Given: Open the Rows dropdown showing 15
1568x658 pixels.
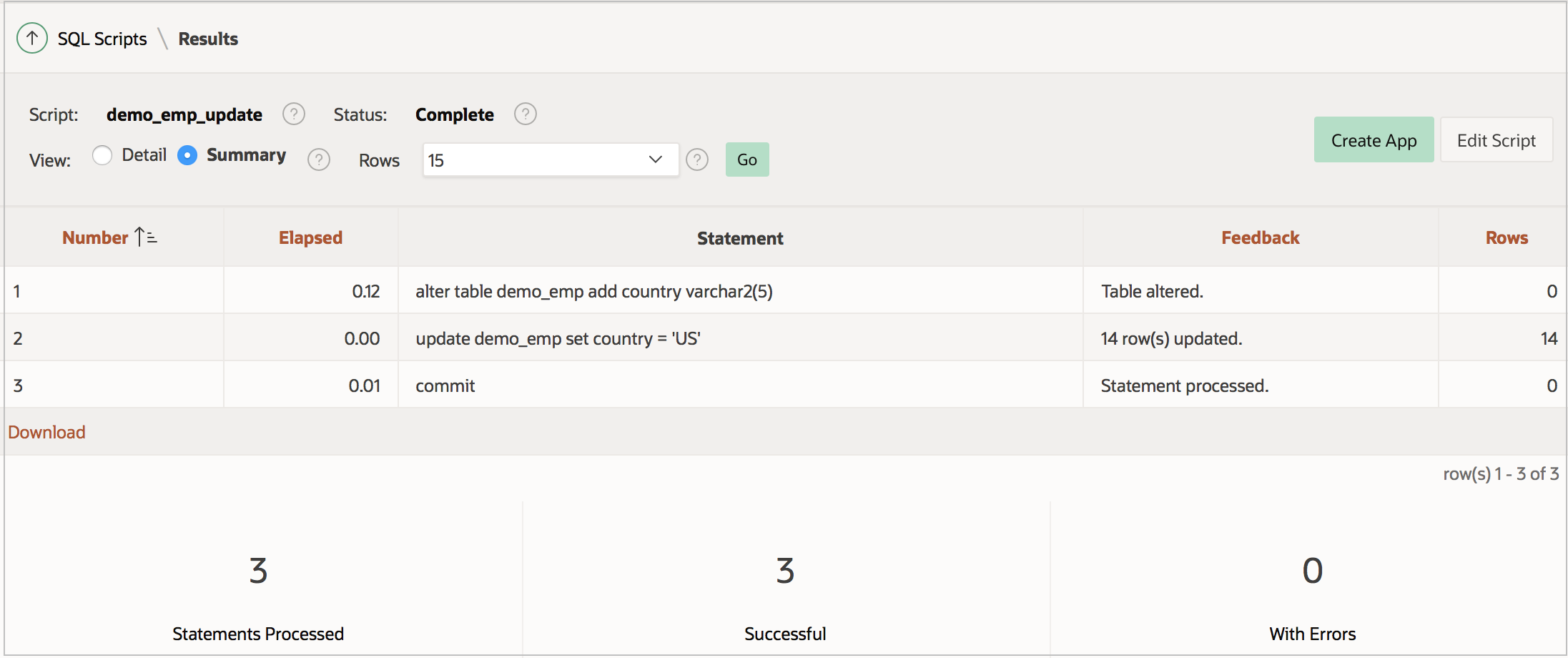Looking at the screenshot, I should pos(551,159).
